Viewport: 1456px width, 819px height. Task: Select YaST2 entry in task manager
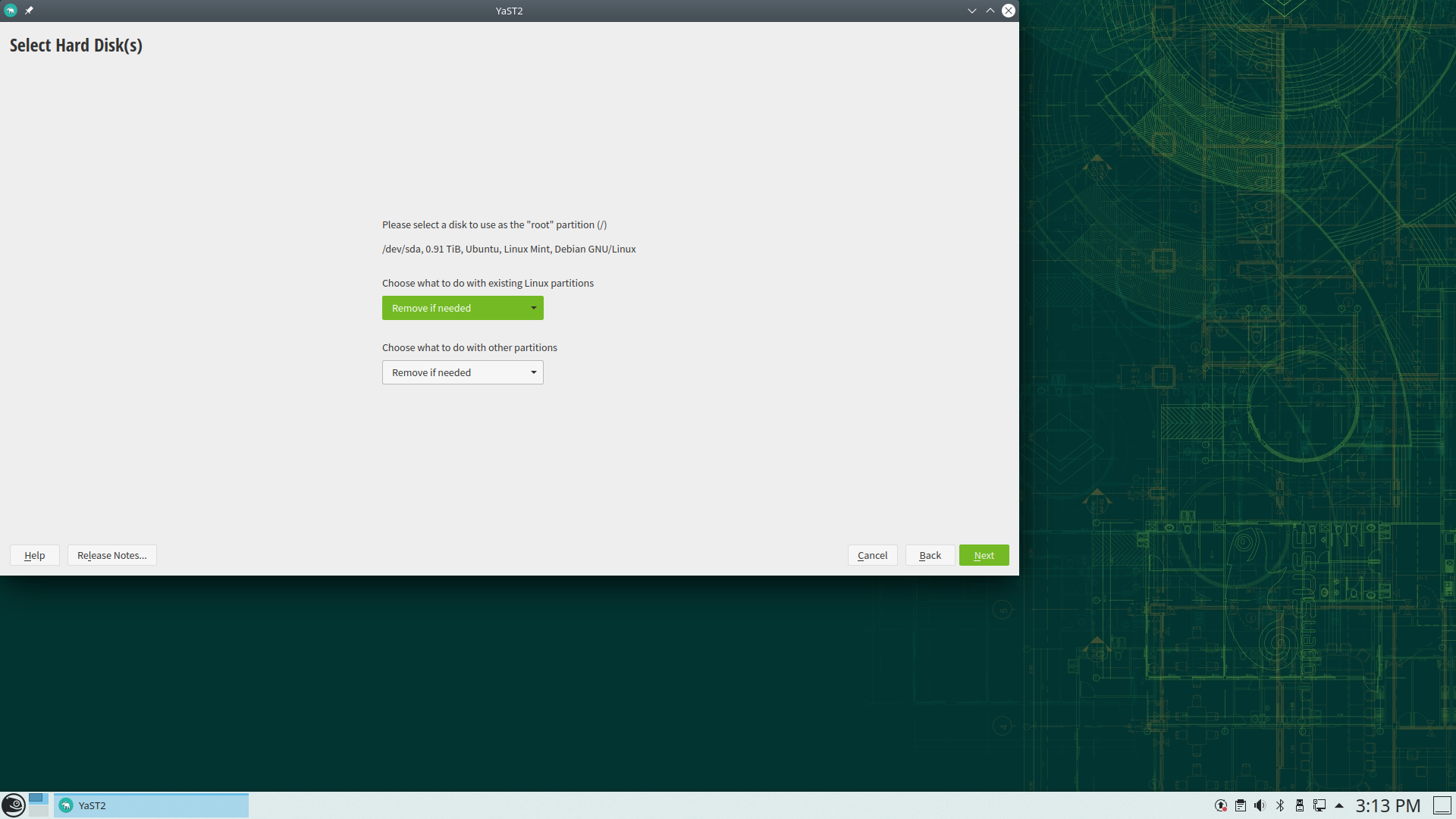click(151, 805)
